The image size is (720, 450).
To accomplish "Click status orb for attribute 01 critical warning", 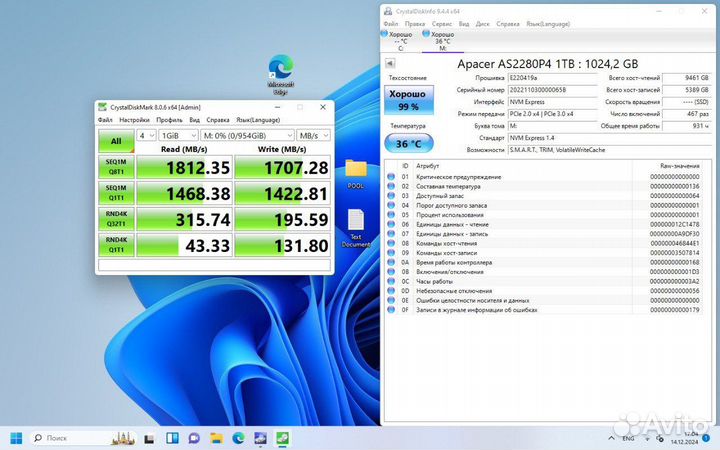I will (x=391, y=177).
